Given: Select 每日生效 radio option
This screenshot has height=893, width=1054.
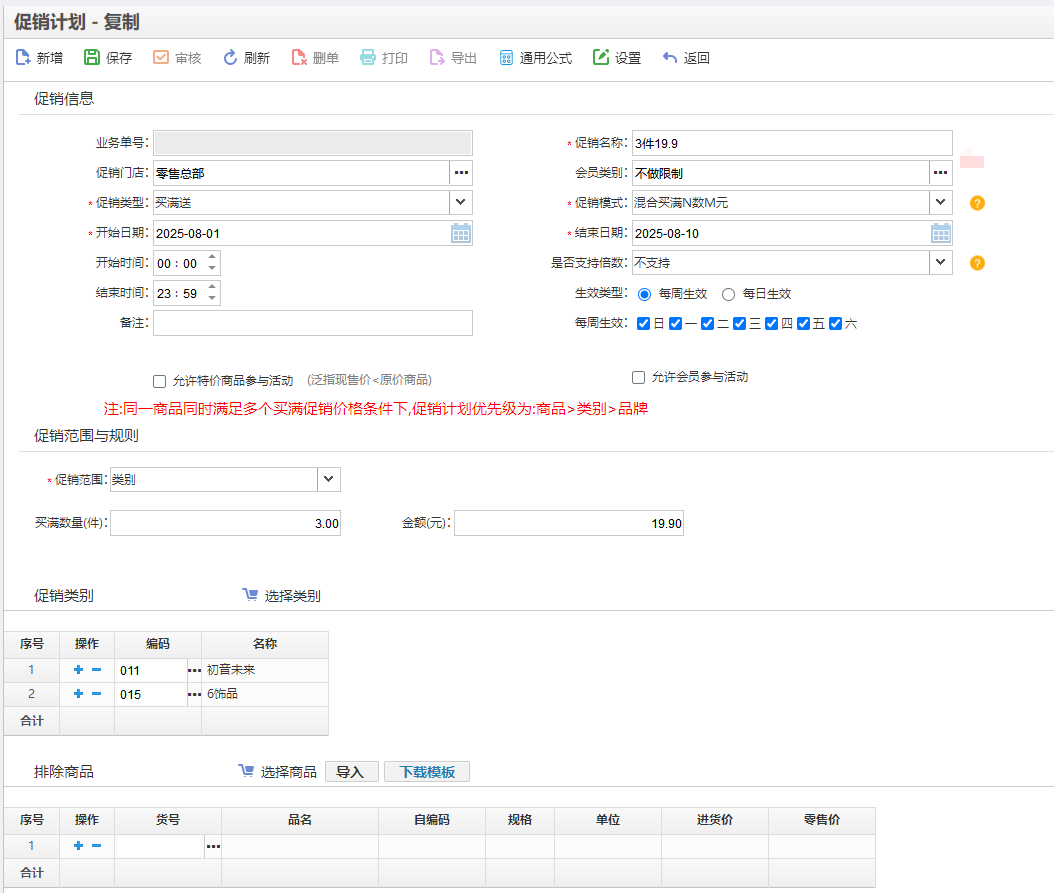Looking at the screenshot, I should 728,295.
